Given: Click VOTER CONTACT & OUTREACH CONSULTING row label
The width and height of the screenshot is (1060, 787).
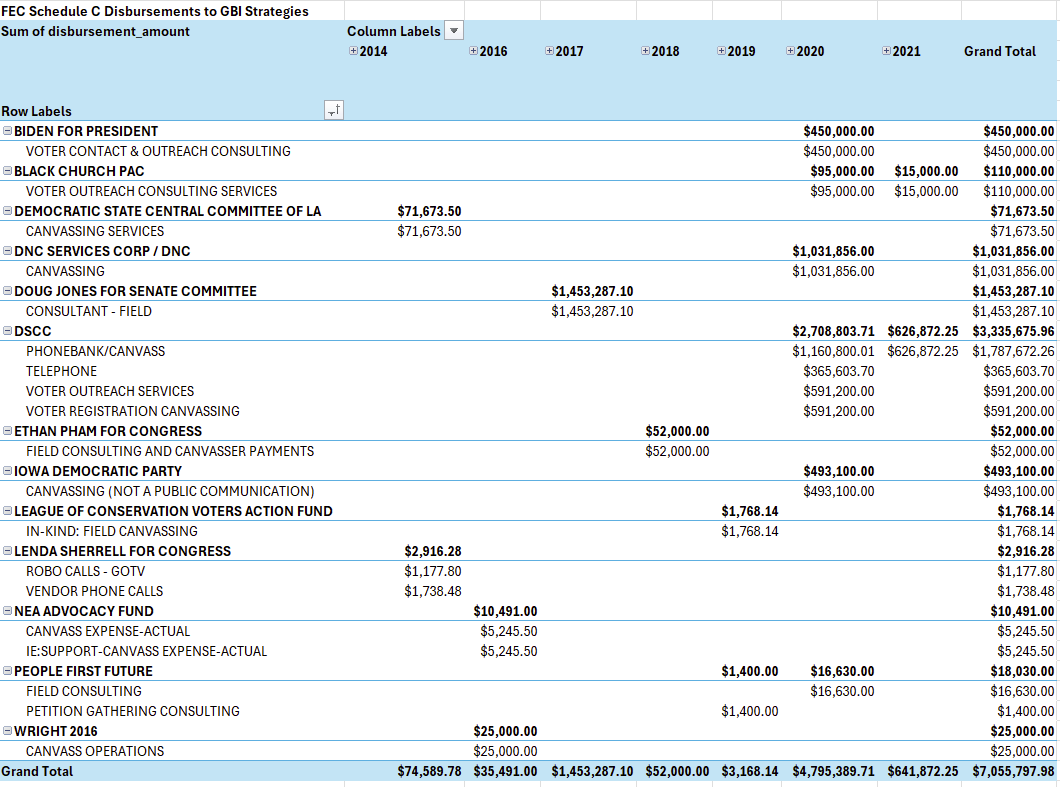Looking at the screenshot, I should (x=158, y=151).
